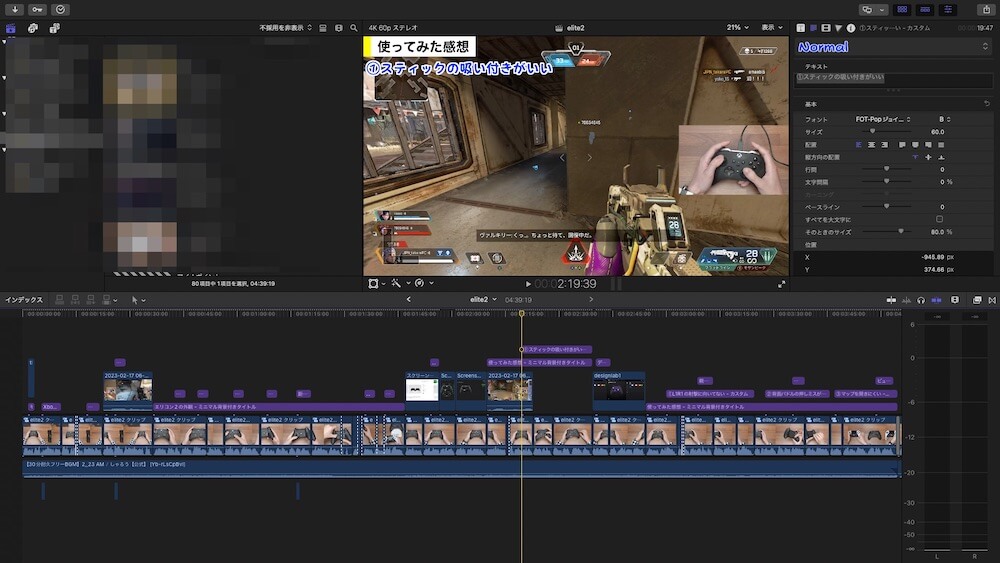Image resolution: width=1000 pixels, height=563 pixels.
Task: Open the elite2 project name dropdown
Action: (x=483, y=299)
